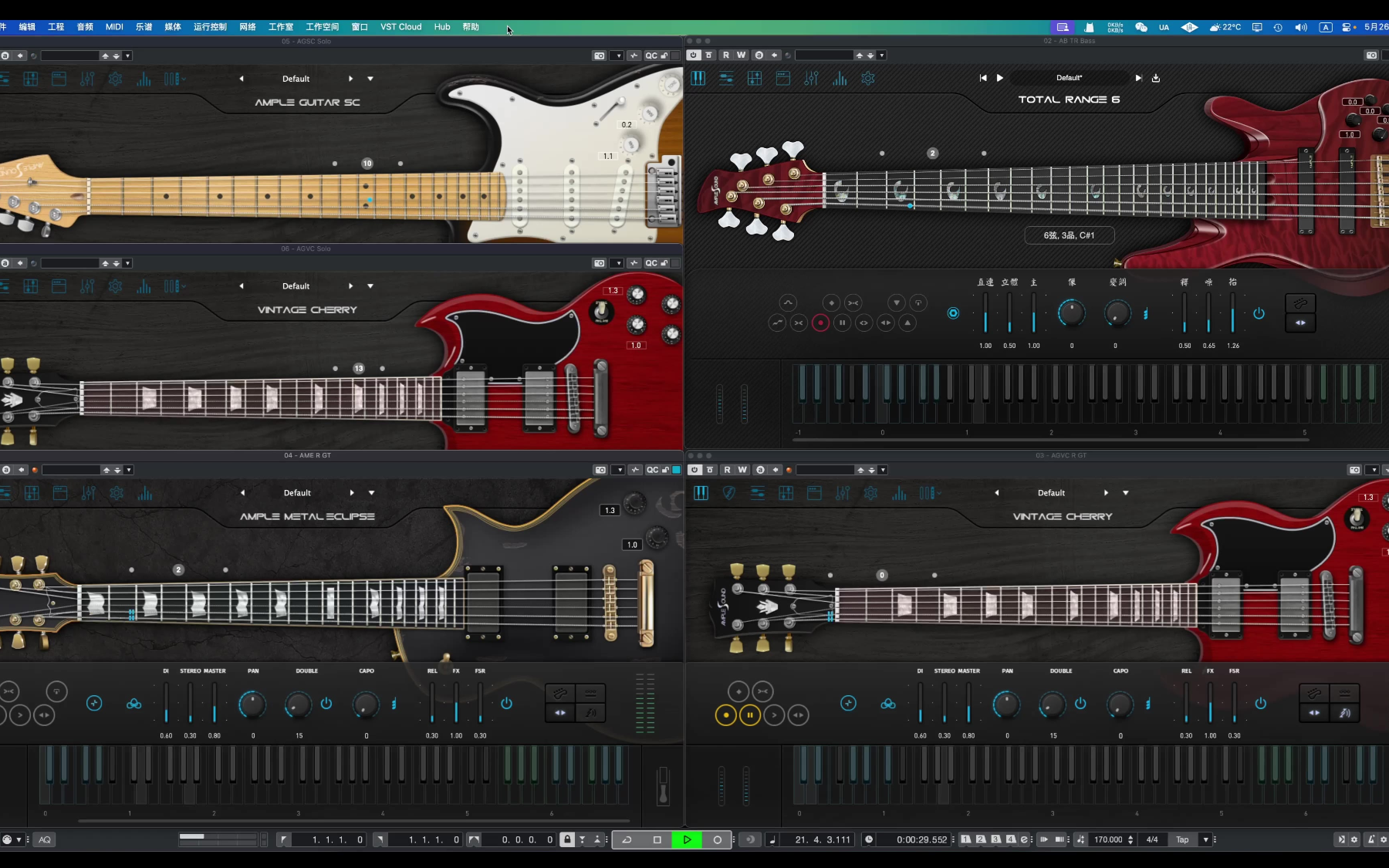Toggle FX power button in Ample Metal Eclipse
Image resolution: width=1389 pixels, height=868 pixels.
[506, 703]
